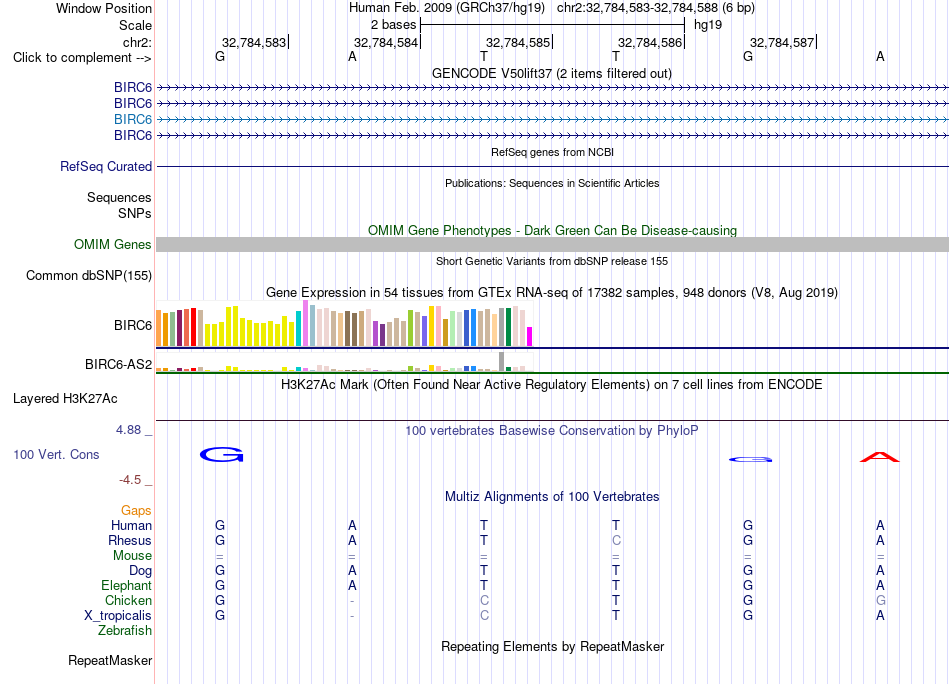
Task: Click the SNPs track label
Action: point(135,213)
